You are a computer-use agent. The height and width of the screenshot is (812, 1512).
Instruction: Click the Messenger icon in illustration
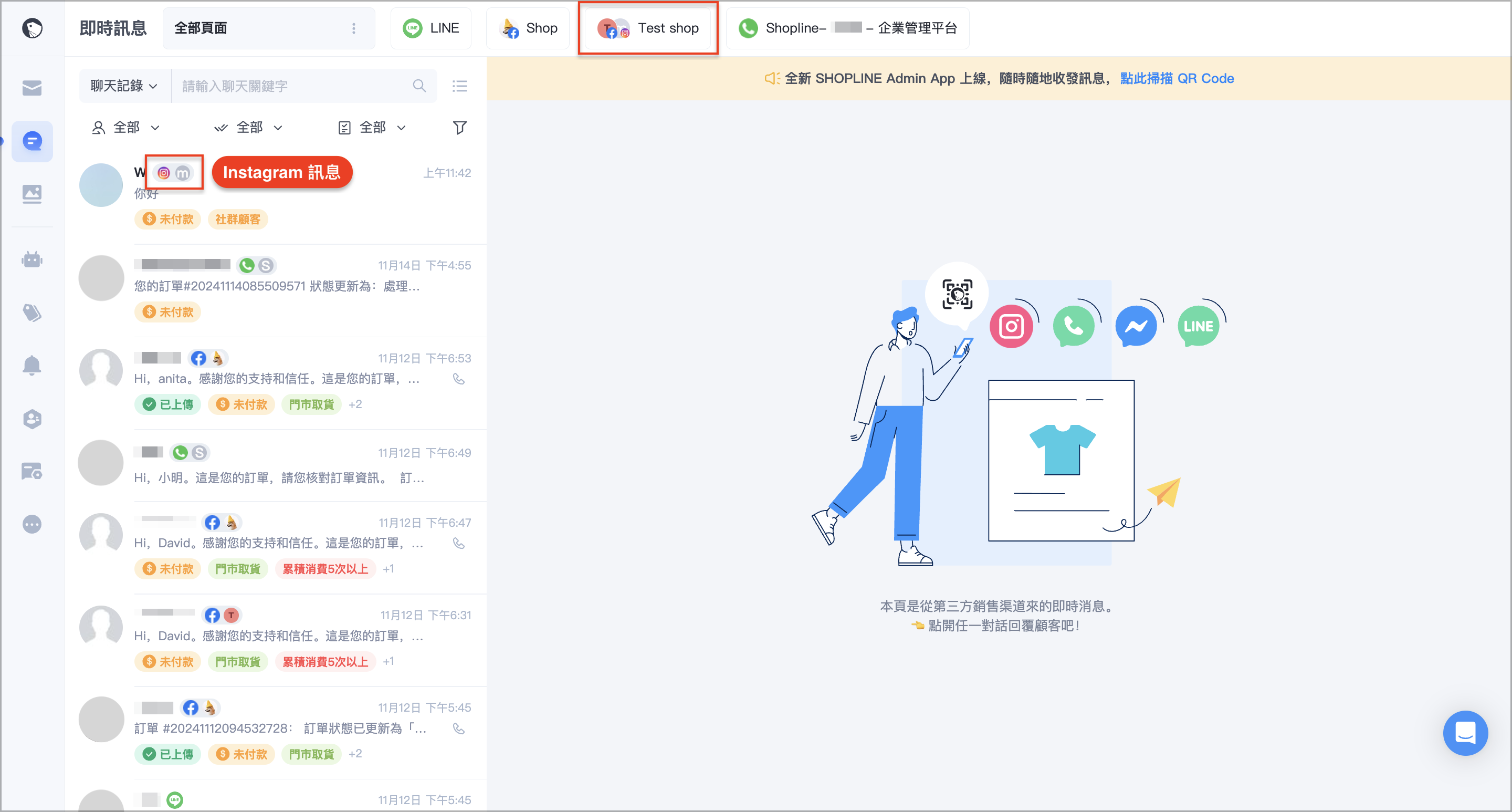pos(1136,327)
